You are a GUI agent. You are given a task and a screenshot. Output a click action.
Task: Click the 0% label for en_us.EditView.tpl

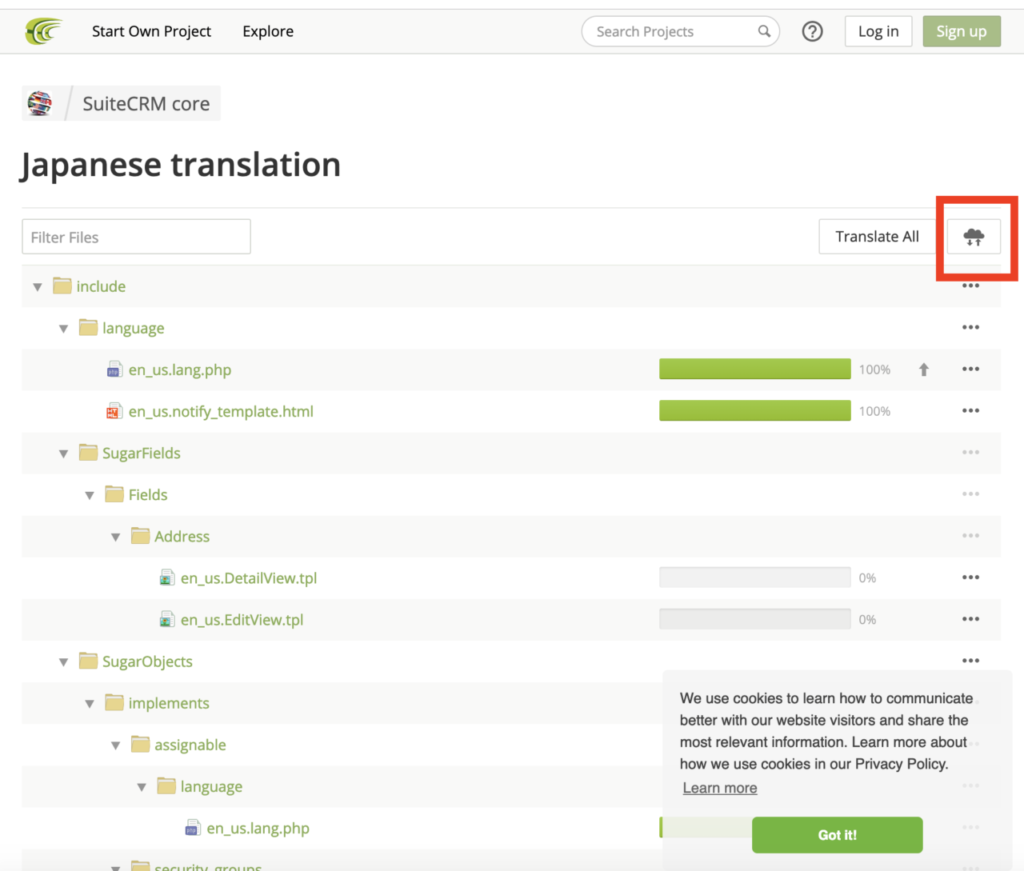[x=867, y=620]
